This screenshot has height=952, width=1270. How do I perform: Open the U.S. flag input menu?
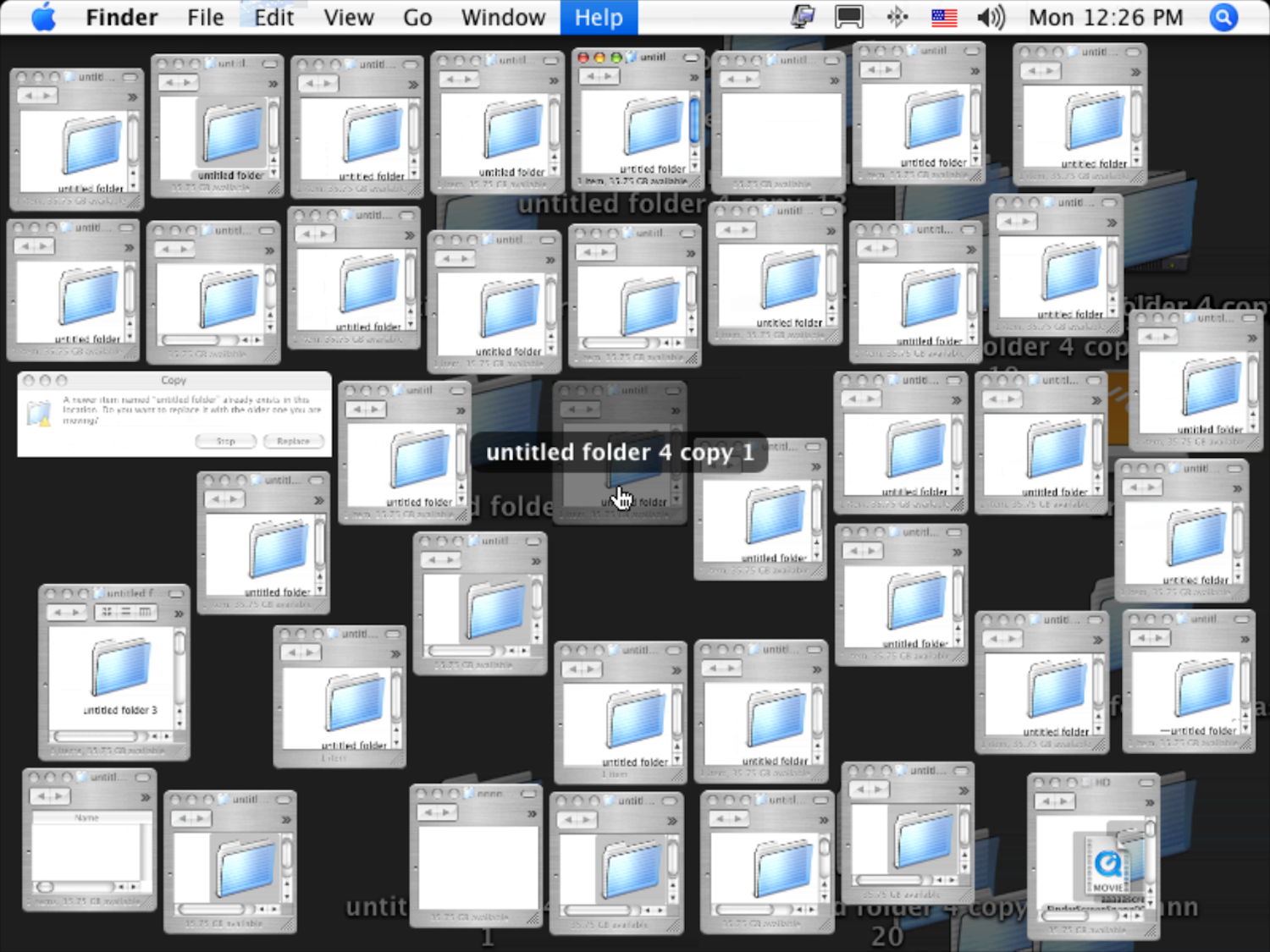[x=943, y=17]
